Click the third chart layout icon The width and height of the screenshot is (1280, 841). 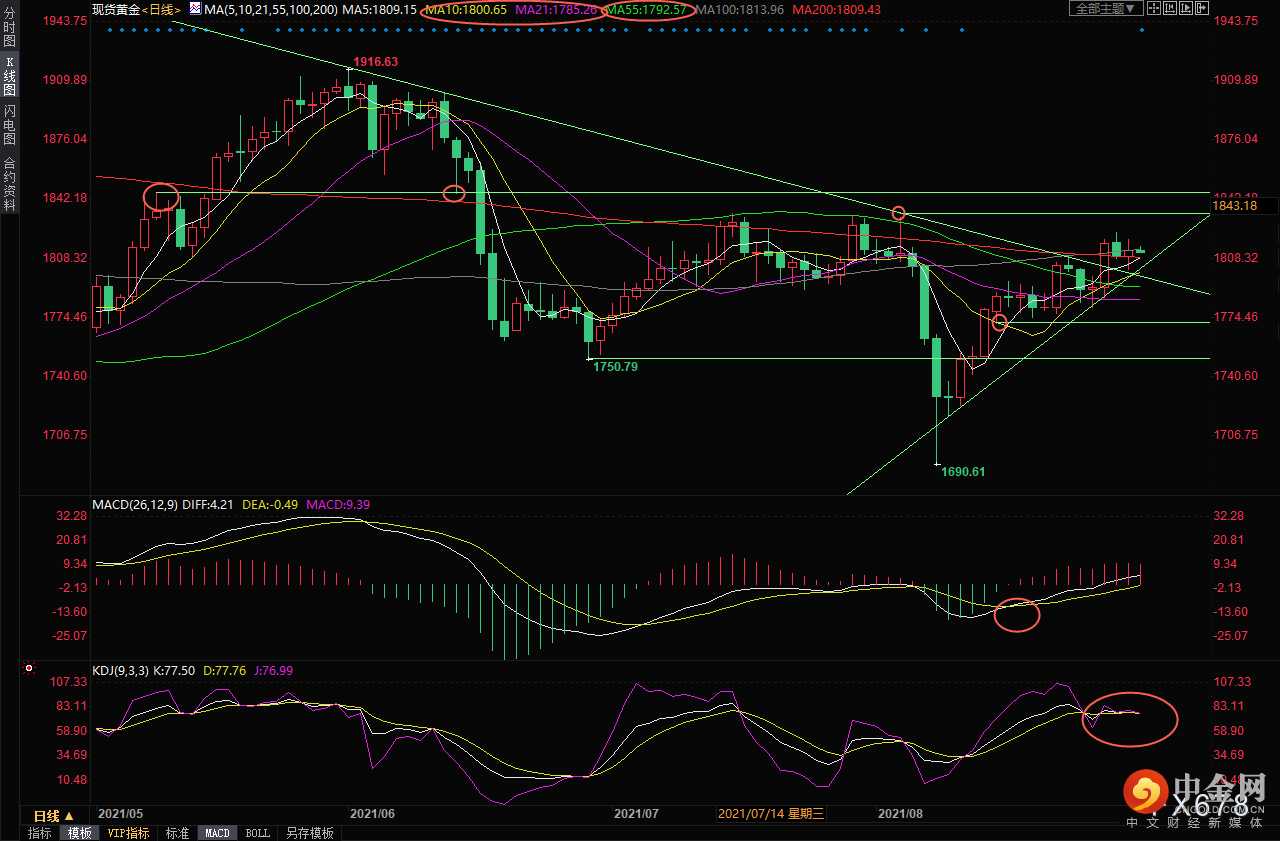tap(1186, 8)
